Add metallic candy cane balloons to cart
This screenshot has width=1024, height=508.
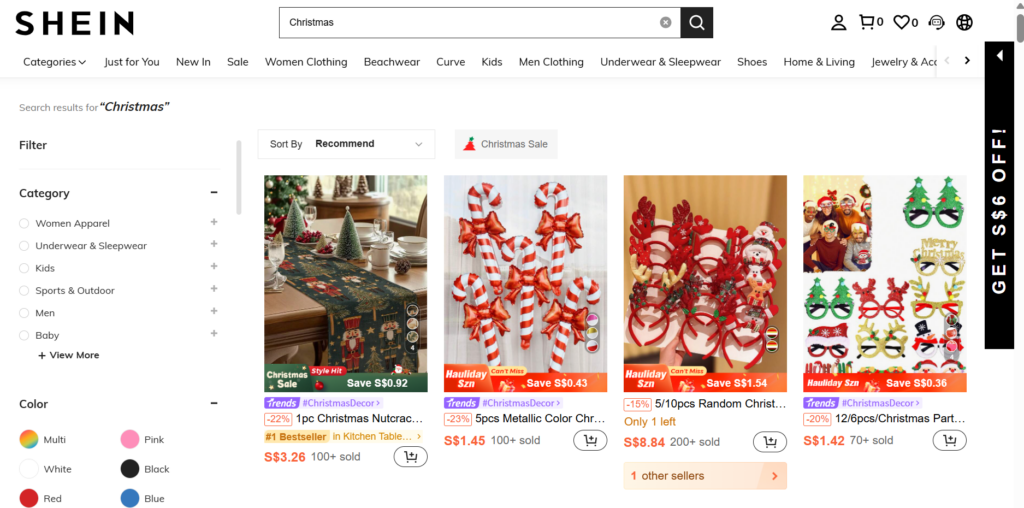(590, 441)
